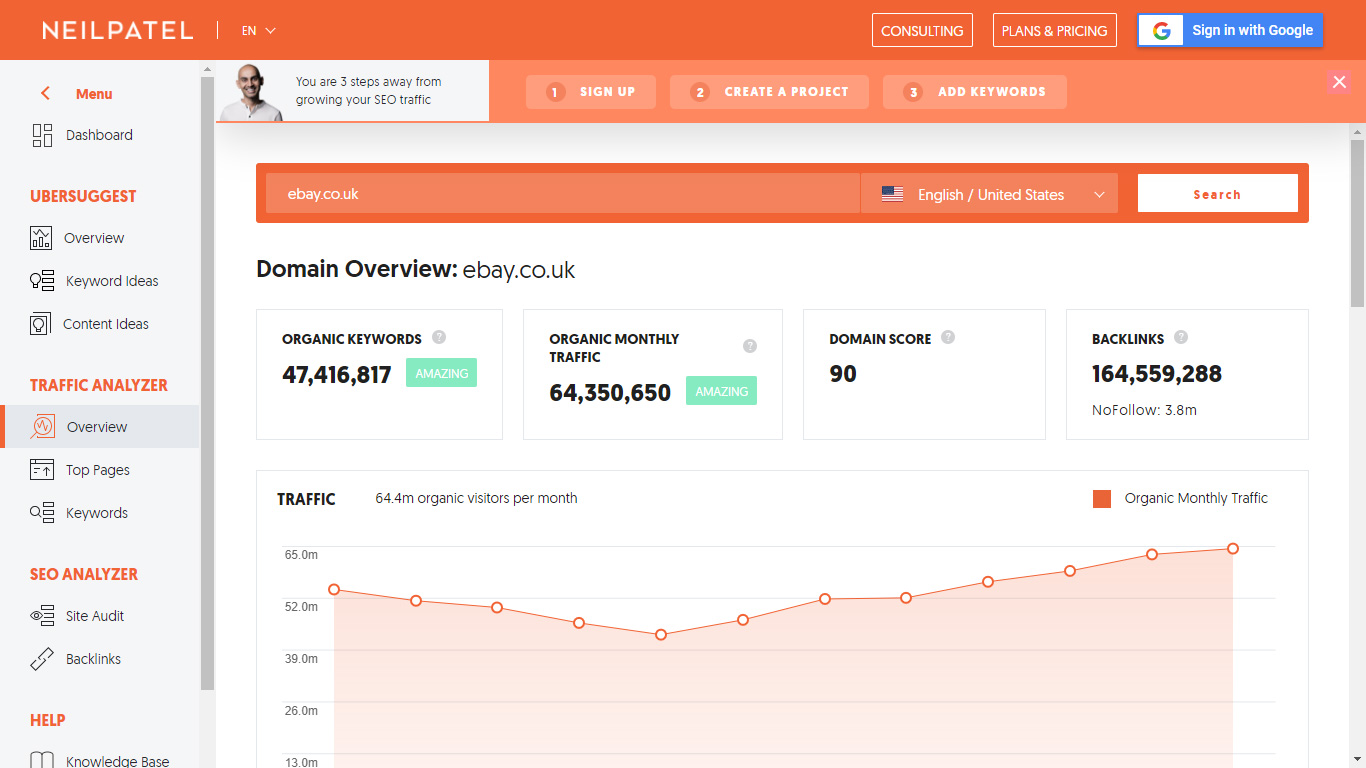This screenshot has height=768, width=1366.
Task: Collapse menu with the back arrow
Action: 45,93
